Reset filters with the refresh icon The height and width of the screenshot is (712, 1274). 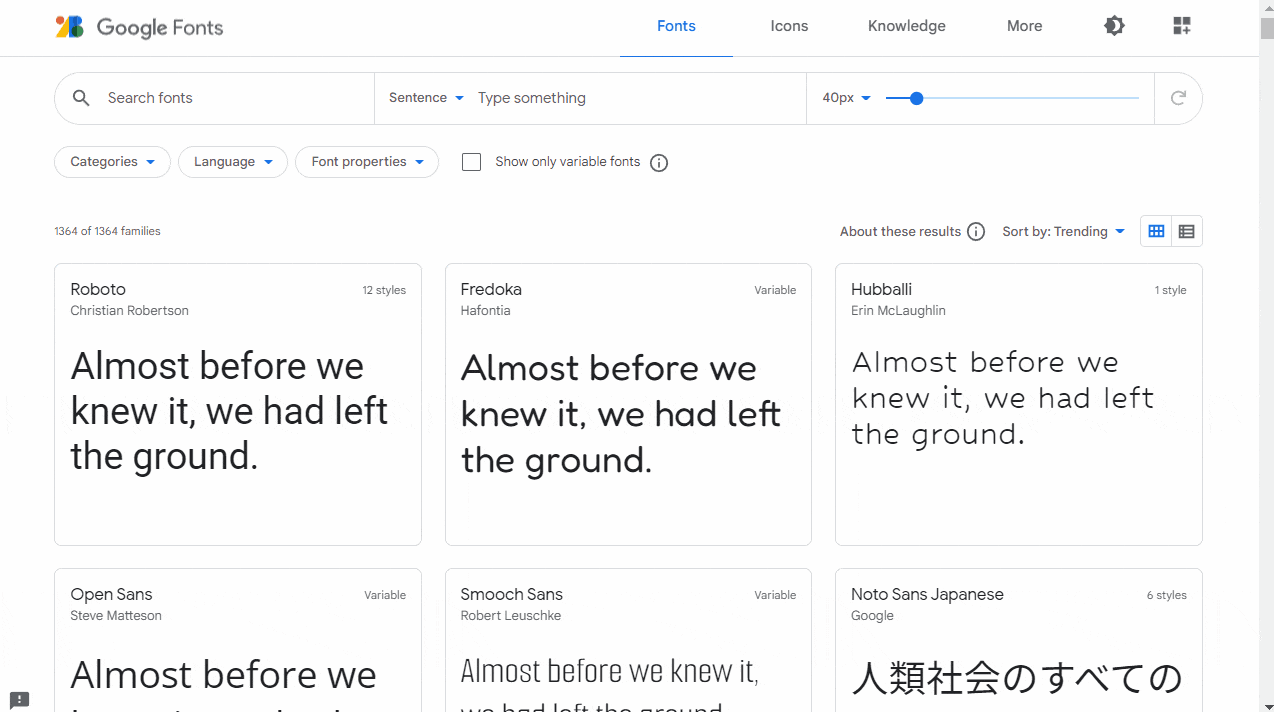pos(1178,98)
